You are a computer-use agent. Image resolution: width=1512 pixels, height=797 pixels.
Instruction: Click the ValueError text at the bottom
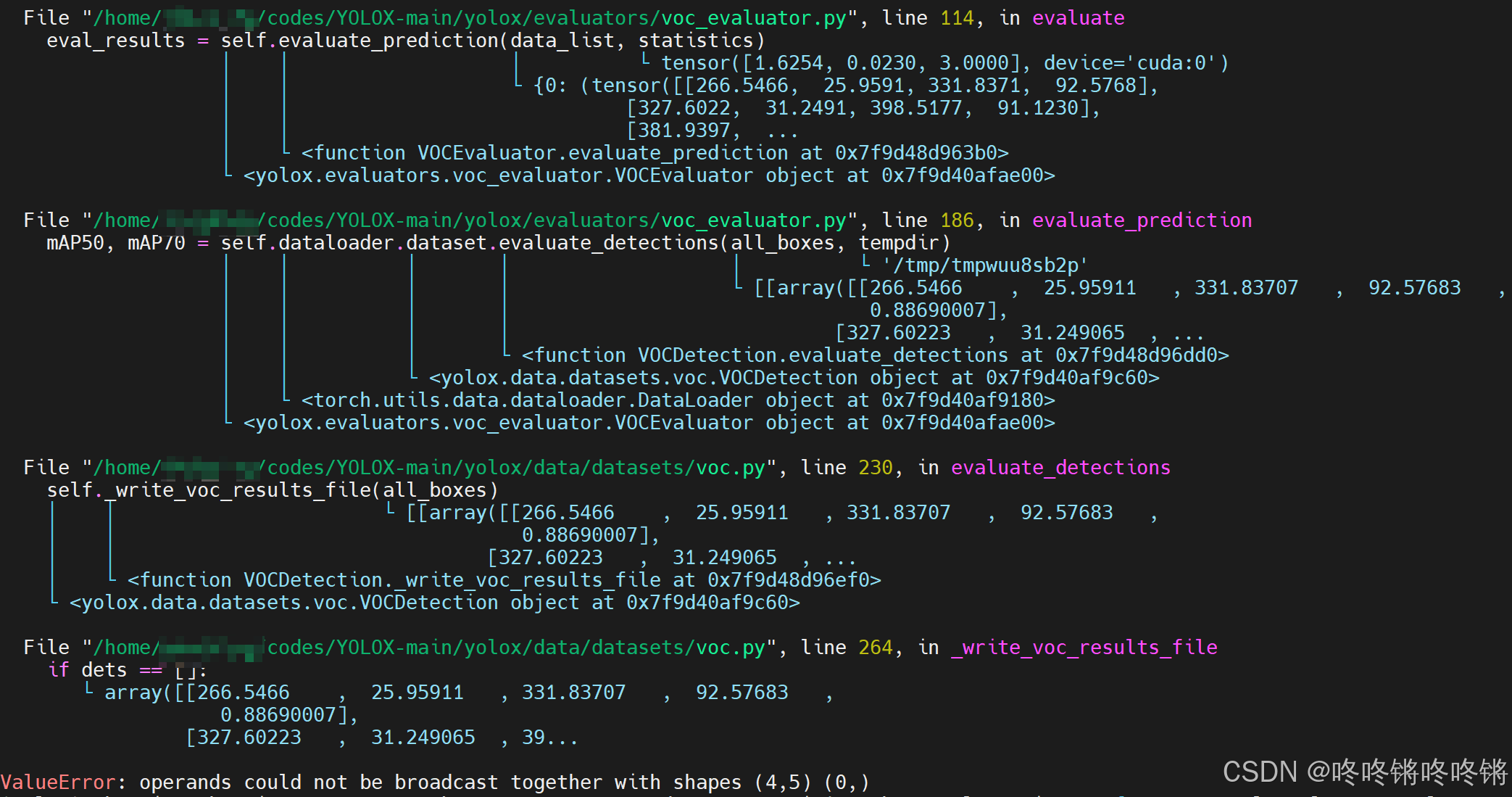[x=57, y=782]
